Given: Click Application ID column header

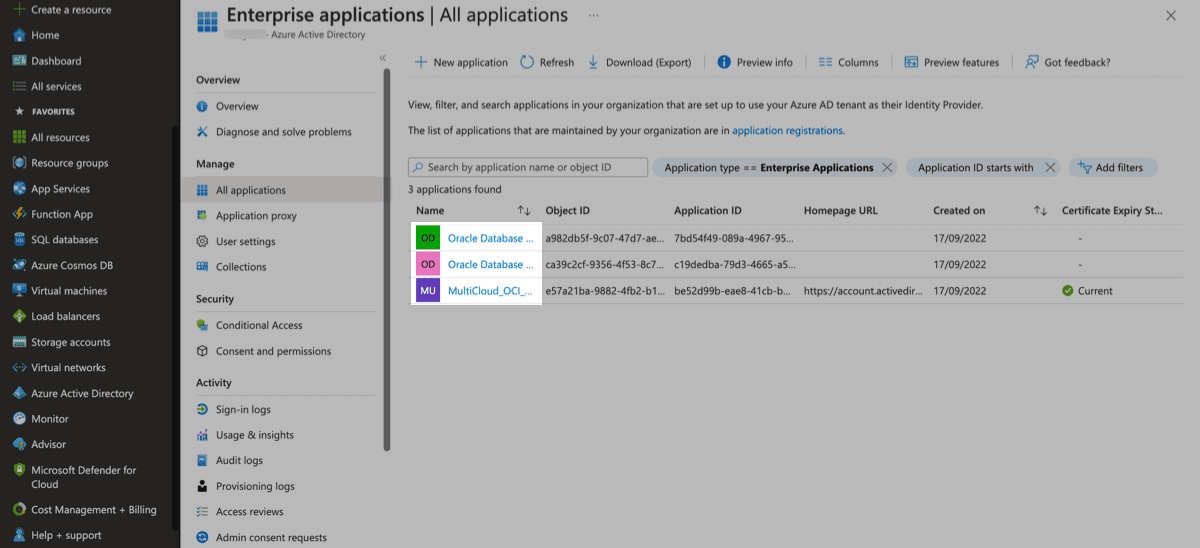Looking at the screenshot, I should pos(708,211).
